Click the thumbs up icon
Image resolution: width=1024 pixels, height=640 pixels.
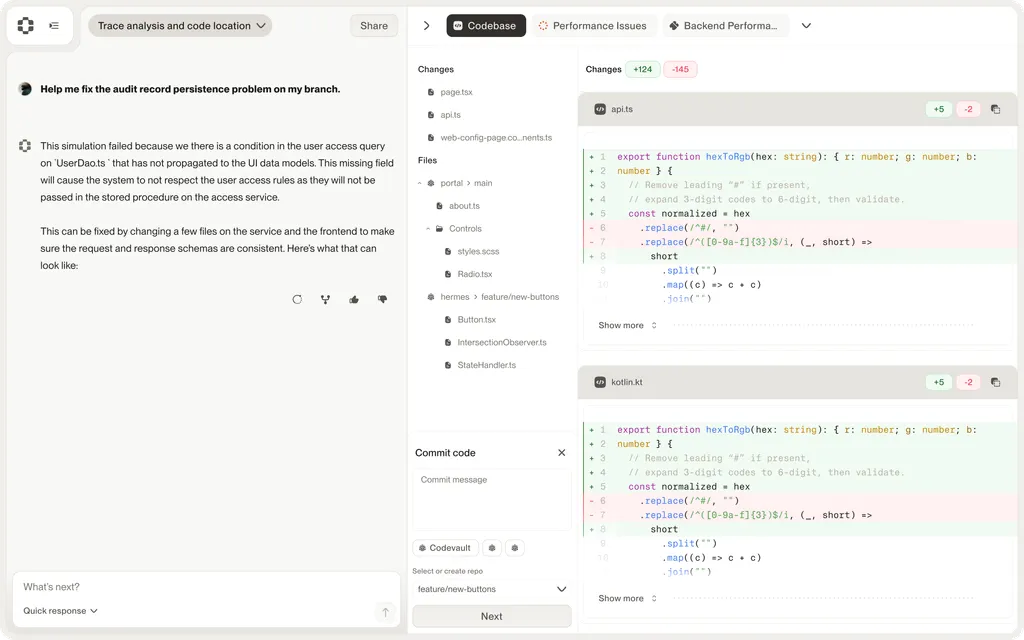(354, 299)
